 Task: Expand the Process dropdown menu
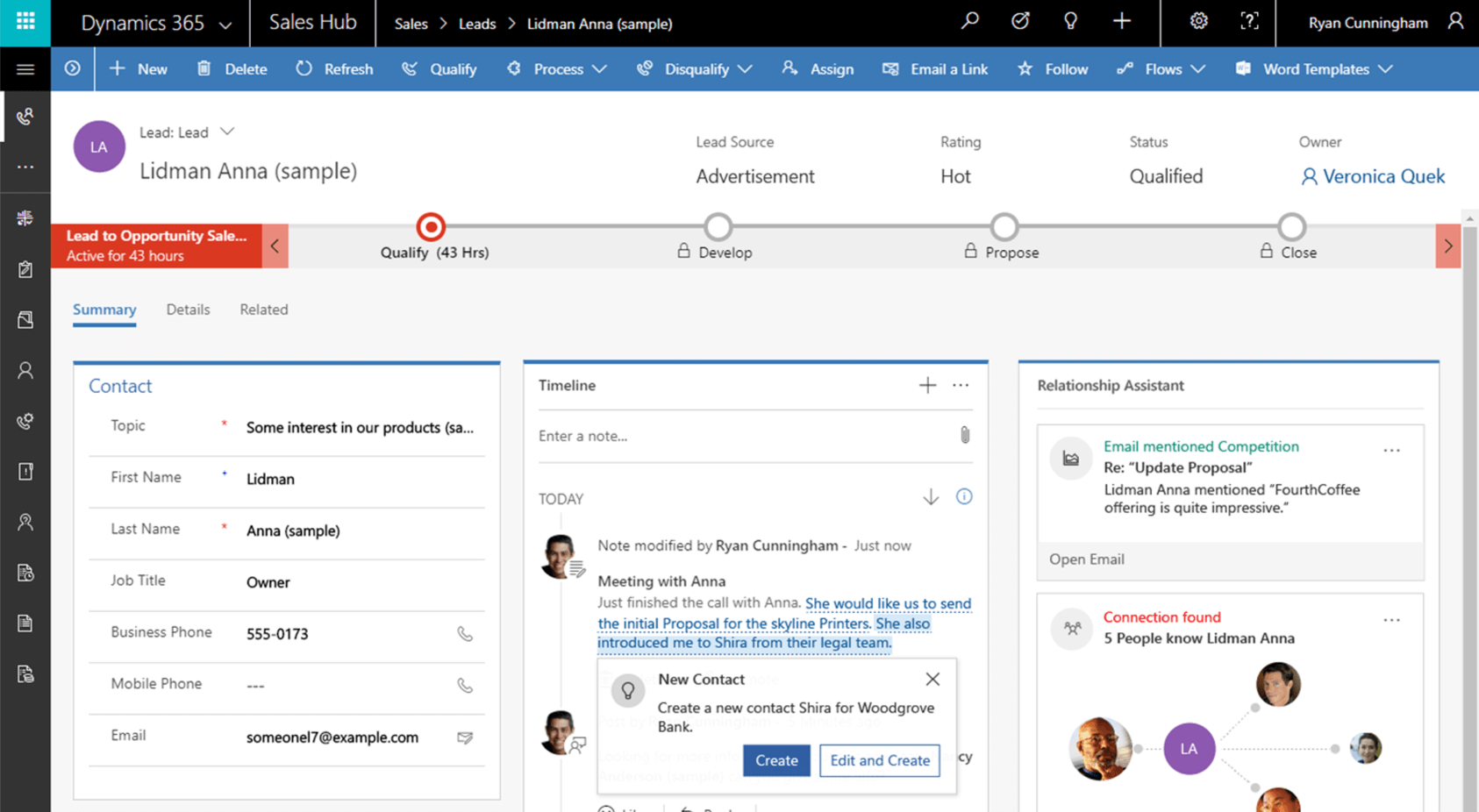[600, 69]
